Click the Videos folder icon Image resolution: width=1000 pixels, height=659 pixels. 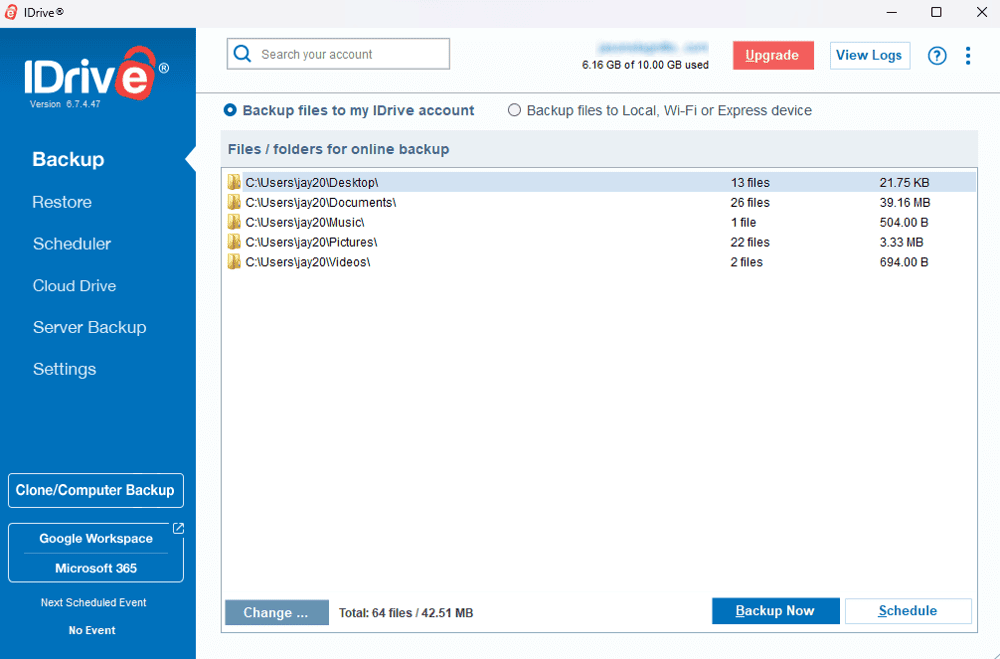point(234,262)
